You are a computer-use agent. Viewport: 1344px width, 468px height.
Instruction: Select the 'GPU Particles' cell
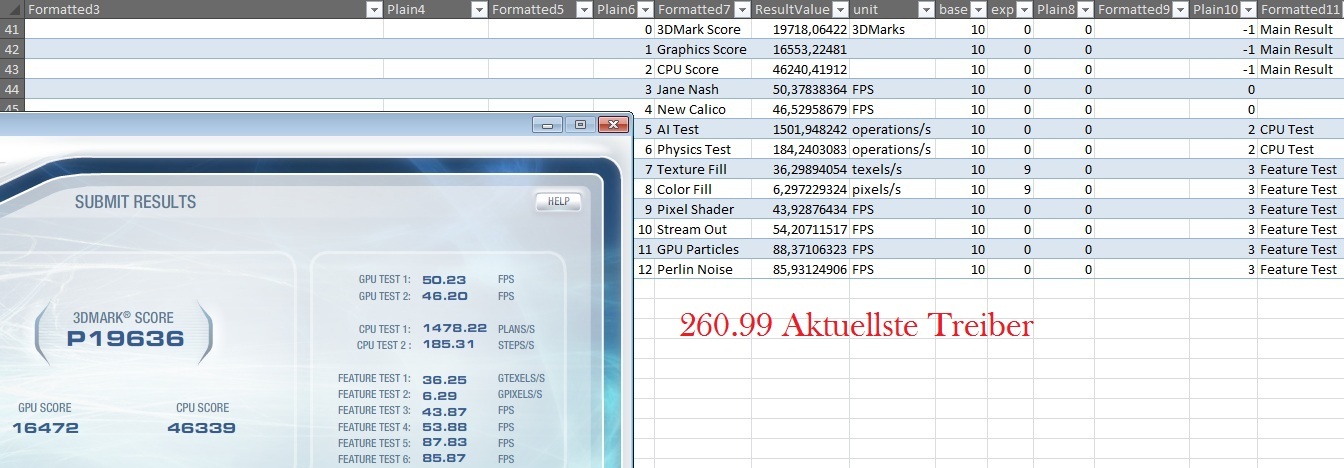(x=703, y=250)
